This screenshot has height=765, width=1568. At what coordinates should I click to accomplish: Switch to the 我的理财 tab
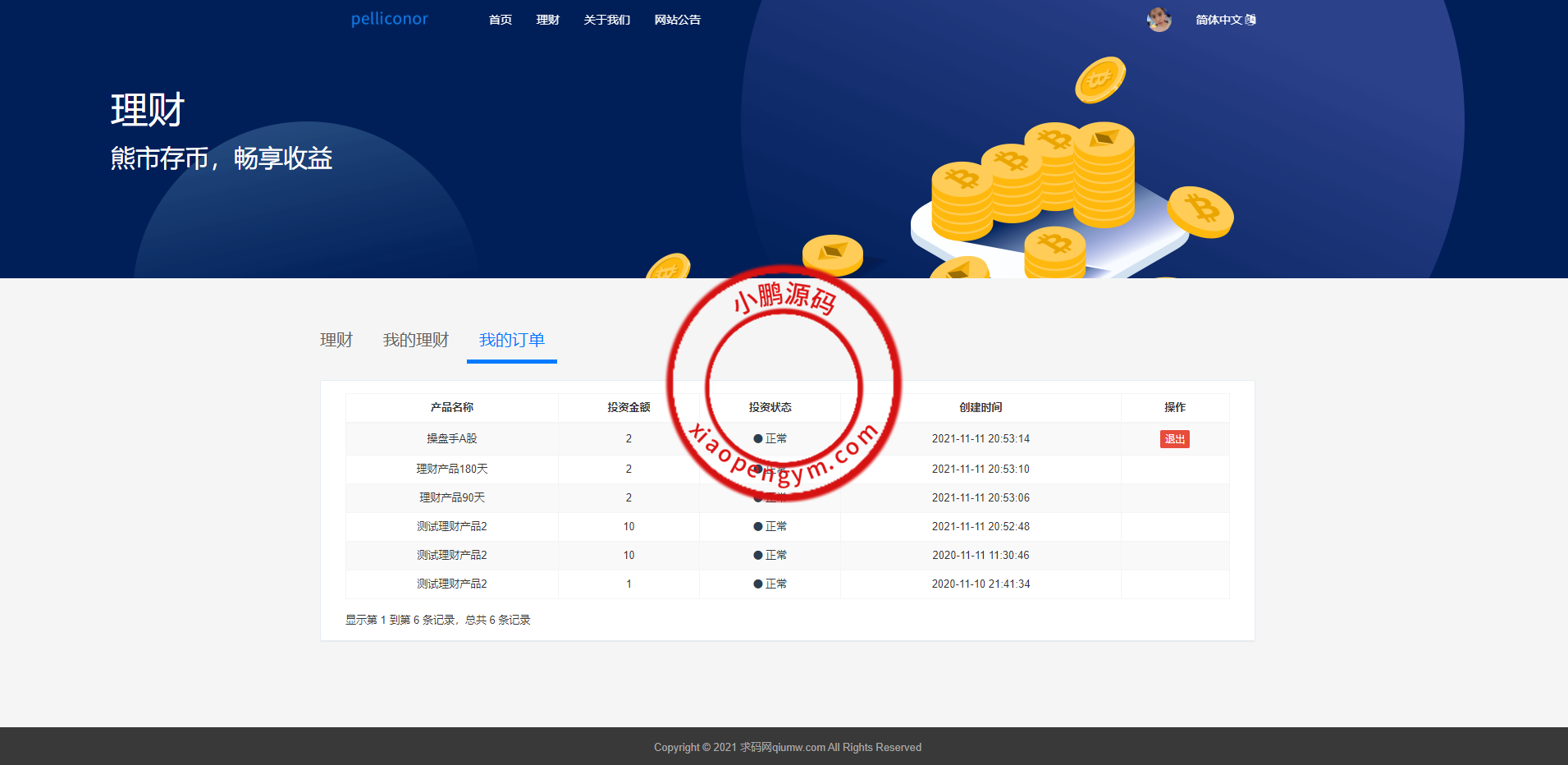416,340
